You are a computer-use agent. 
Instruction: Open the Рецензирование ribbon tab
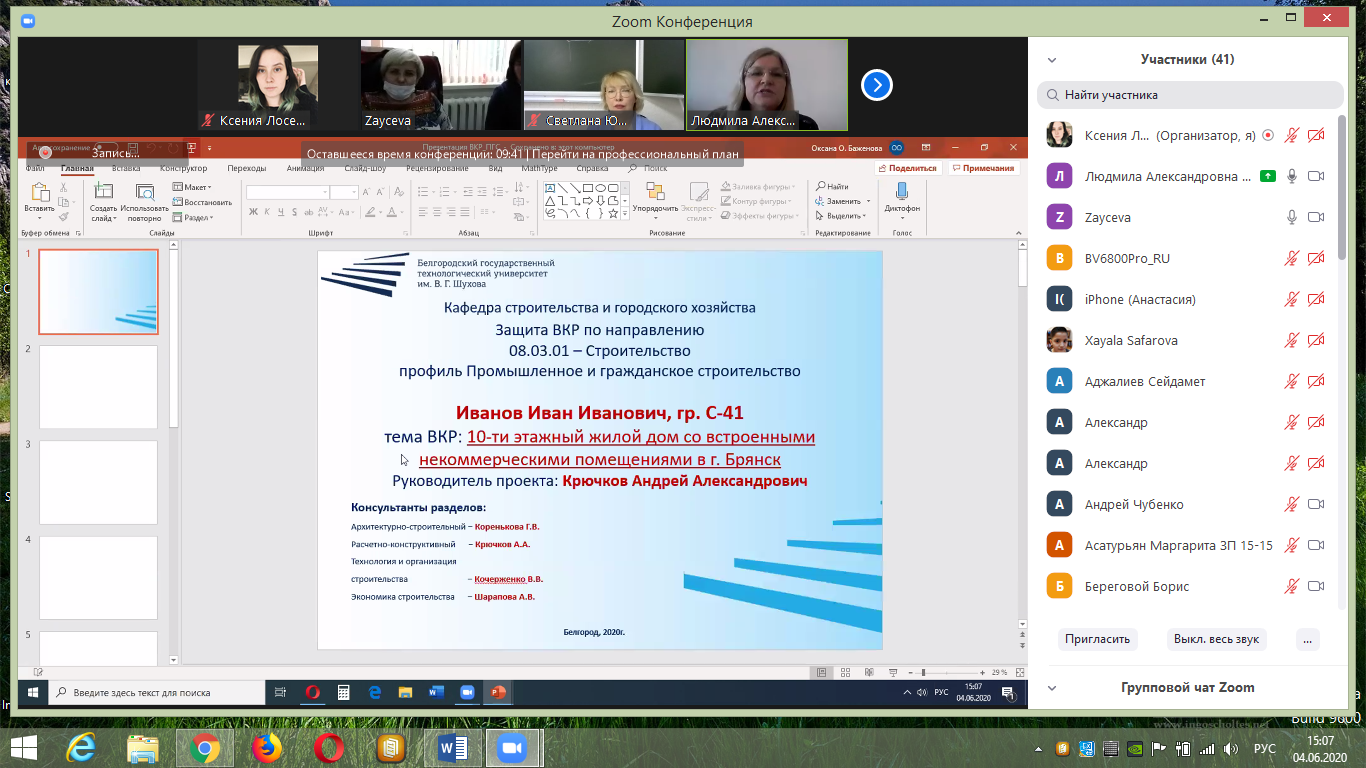pos(437,168)
